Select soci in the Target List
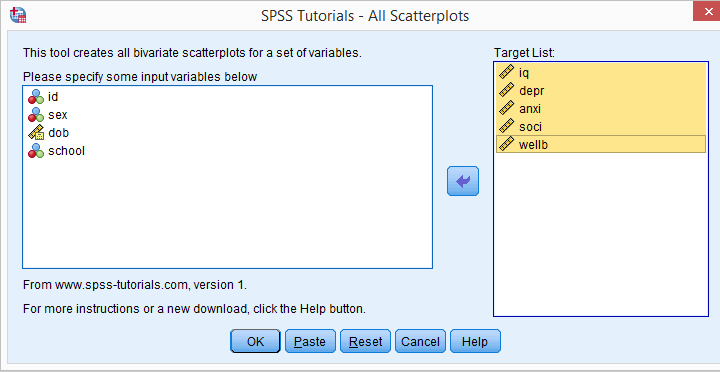Image resolution: width=720 pixels, height=372 pixels. click(x=601, y=126)
